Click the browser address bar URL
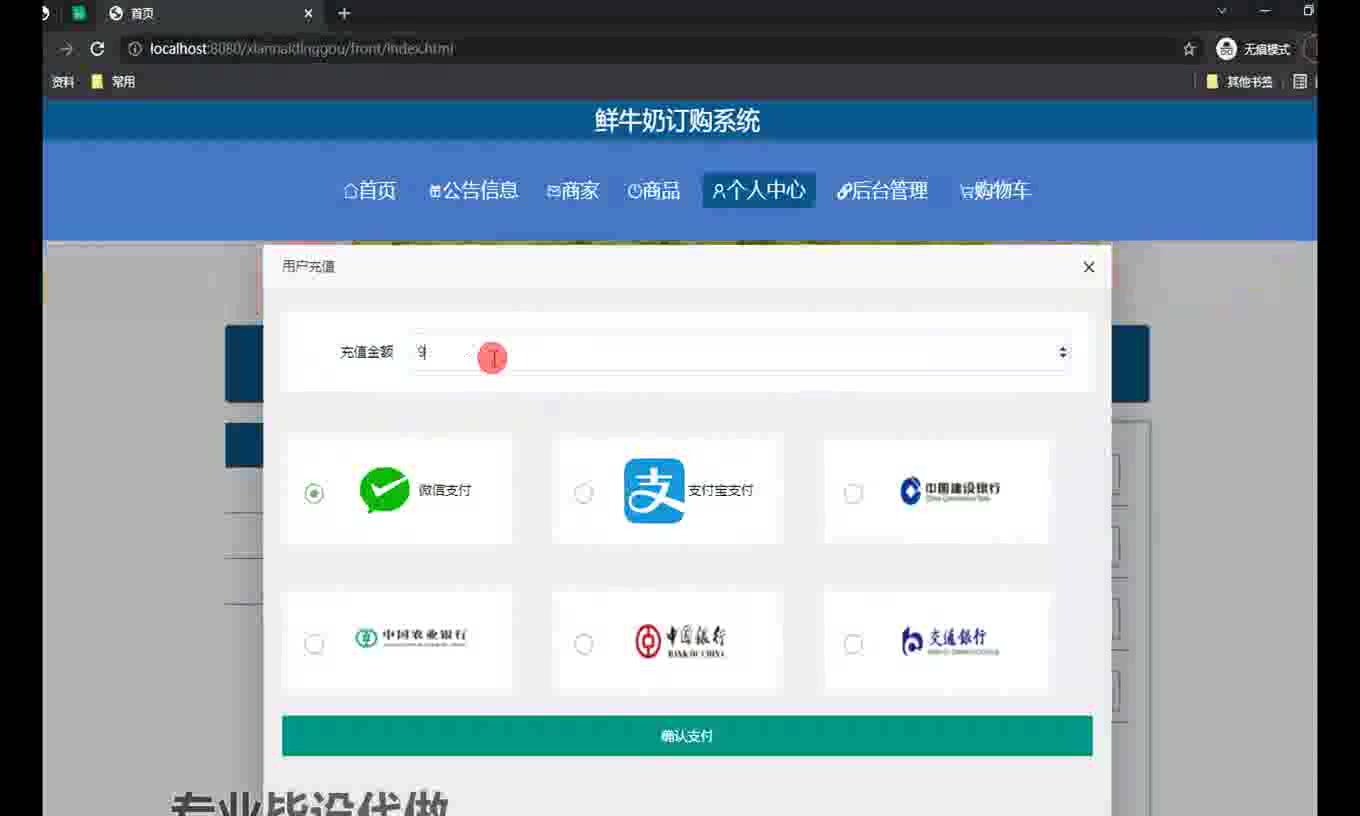 [x=302, y=48]
